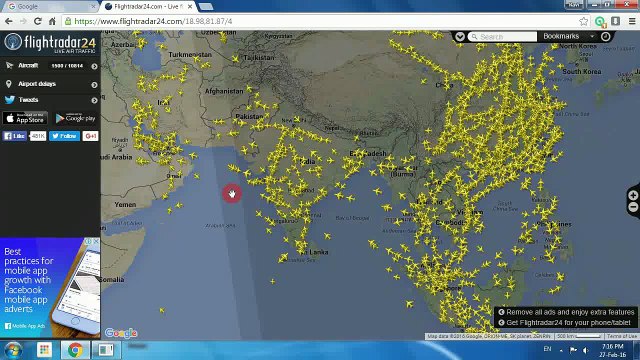Screen dimensions: 640x360
Task: Select the Flightradar24.com browser tab
Action: 147,7
